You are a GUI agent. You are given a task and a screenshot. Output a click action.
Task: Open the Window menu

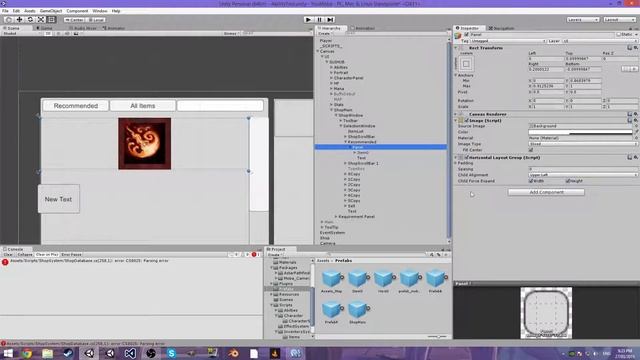pos(100,11)
